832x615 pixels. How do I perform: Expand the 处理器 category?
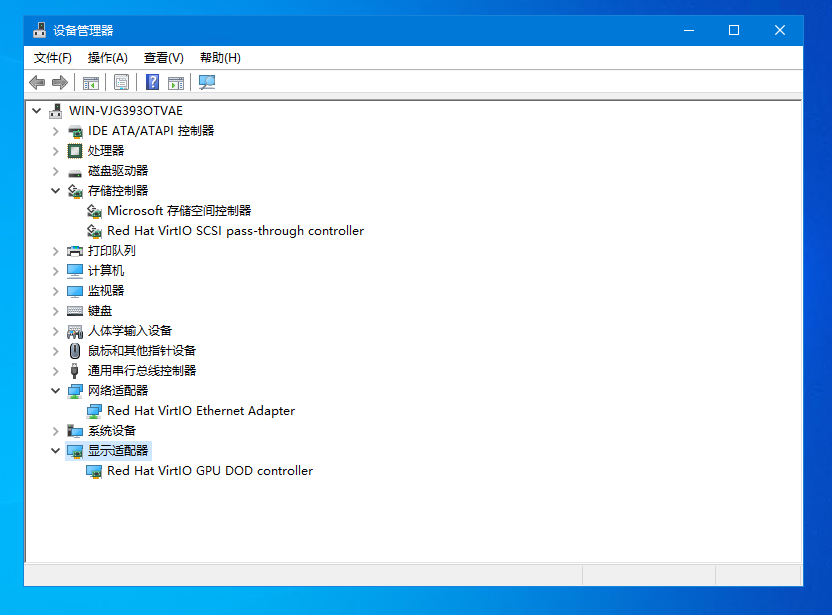[x=57, y=150]
